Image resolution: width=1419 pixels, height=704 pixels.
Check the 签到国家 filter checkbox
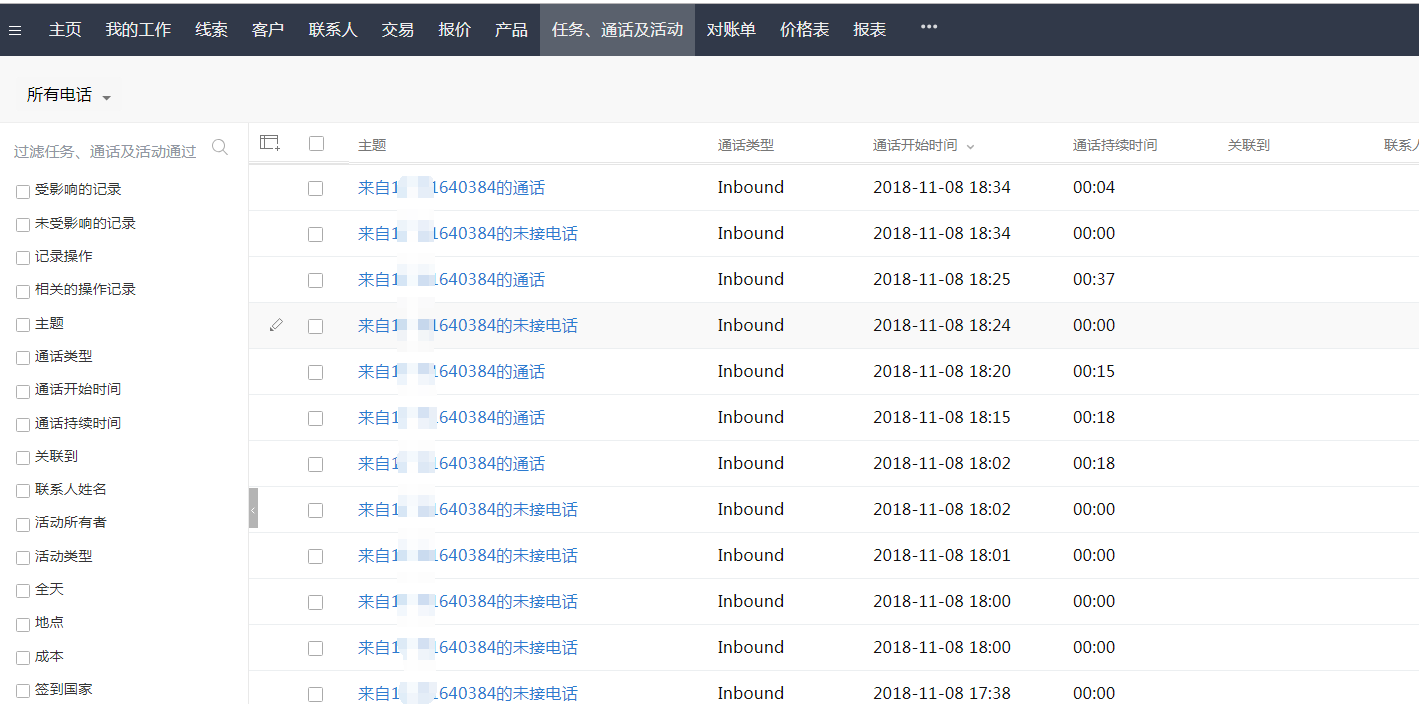pos(23,691)
